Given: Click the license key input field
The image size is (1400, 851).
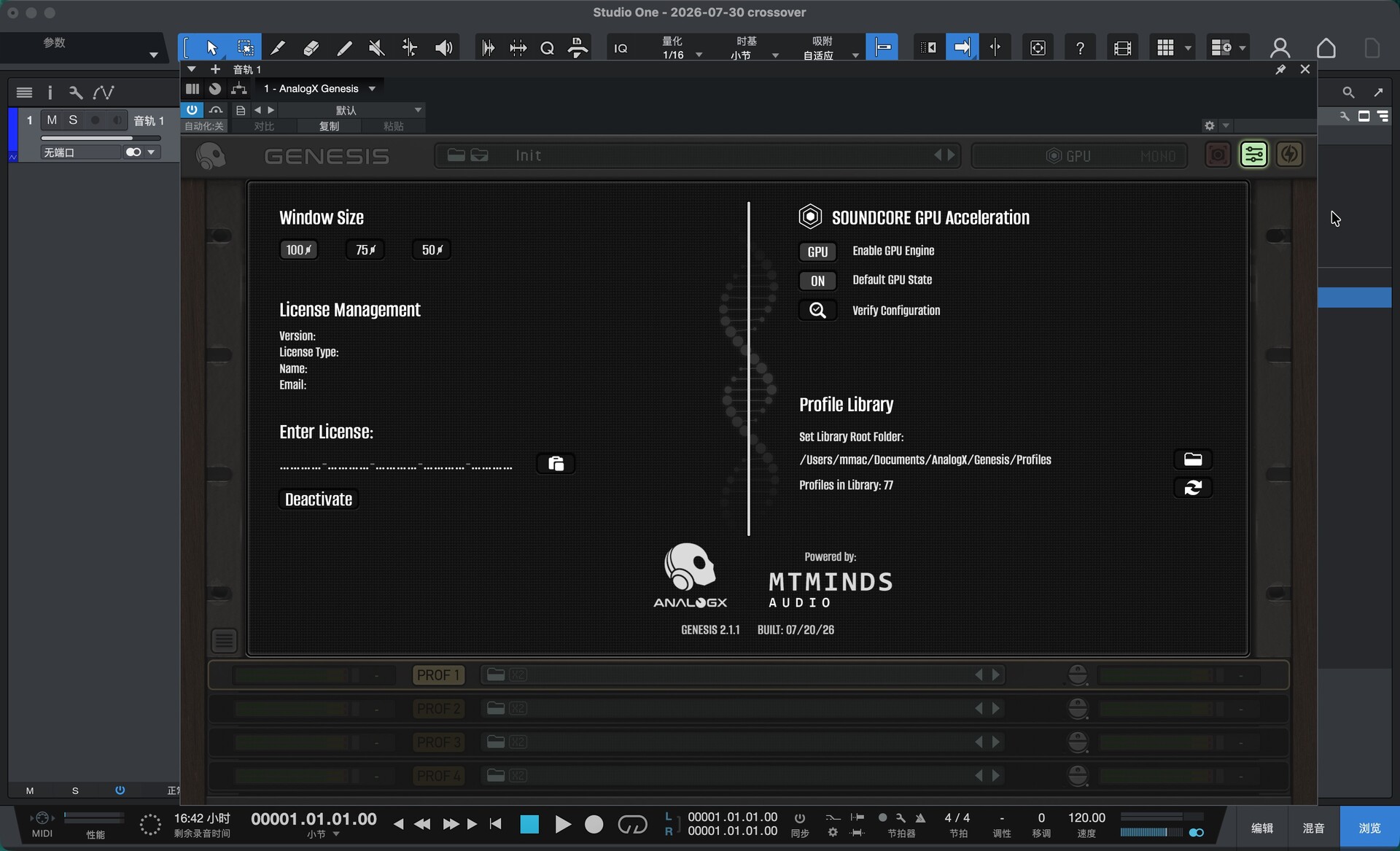Looking at the screenshot, I should (396, 465).
